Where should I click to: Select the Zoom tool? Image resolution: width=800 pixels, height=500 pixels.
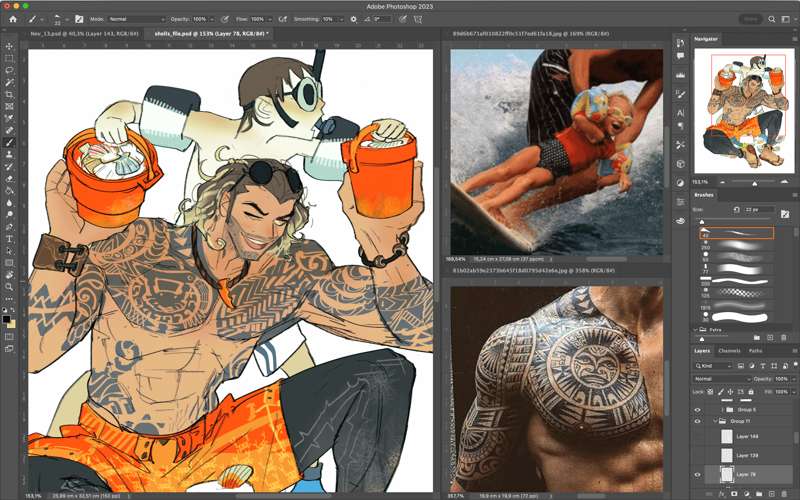tap(9, 287)
